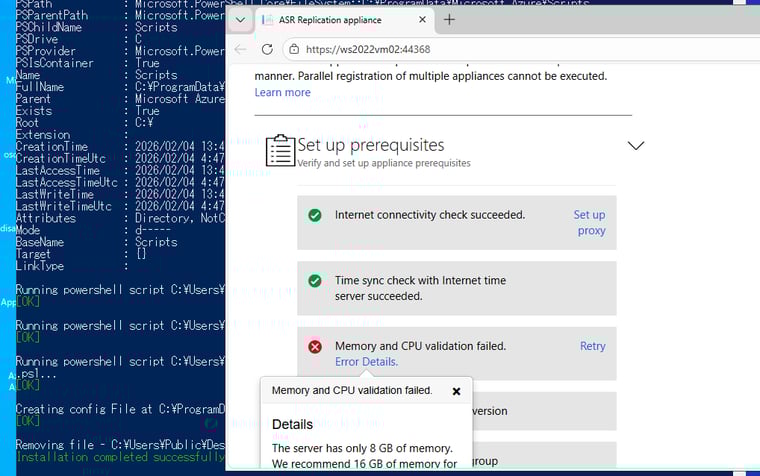Viewport: 760px width, 476px height.
Task: Reload the appliance page
Action: (267, 49)
